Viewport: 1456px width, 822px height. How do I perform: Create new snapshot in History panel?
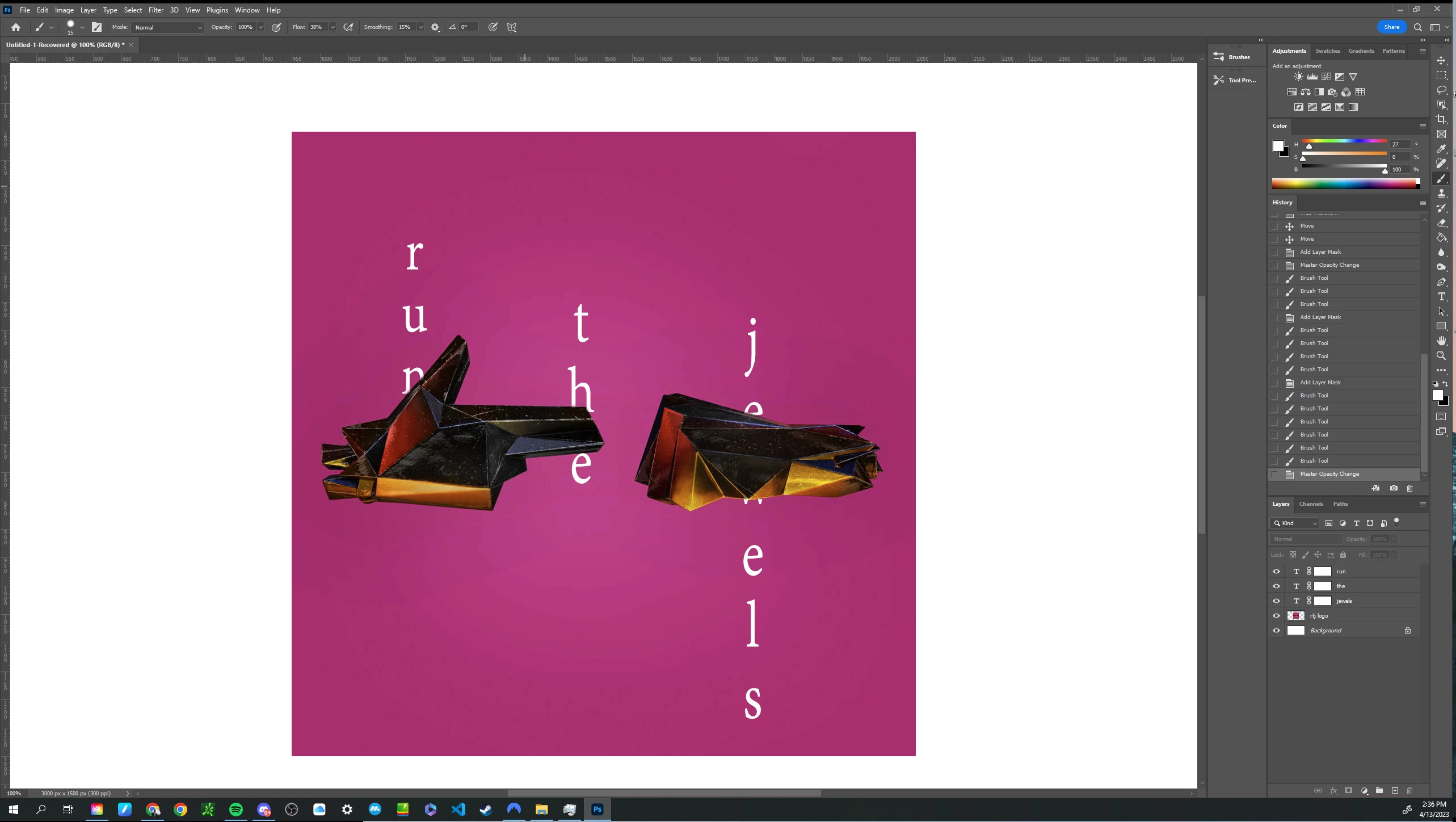click(x=1394, y=488)
